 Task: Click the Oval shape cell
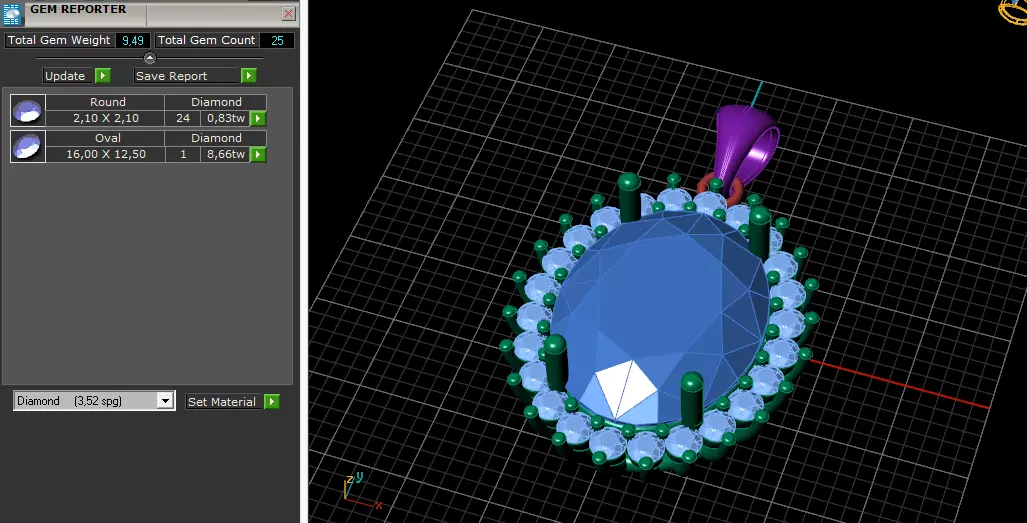[x=105, y=138]
